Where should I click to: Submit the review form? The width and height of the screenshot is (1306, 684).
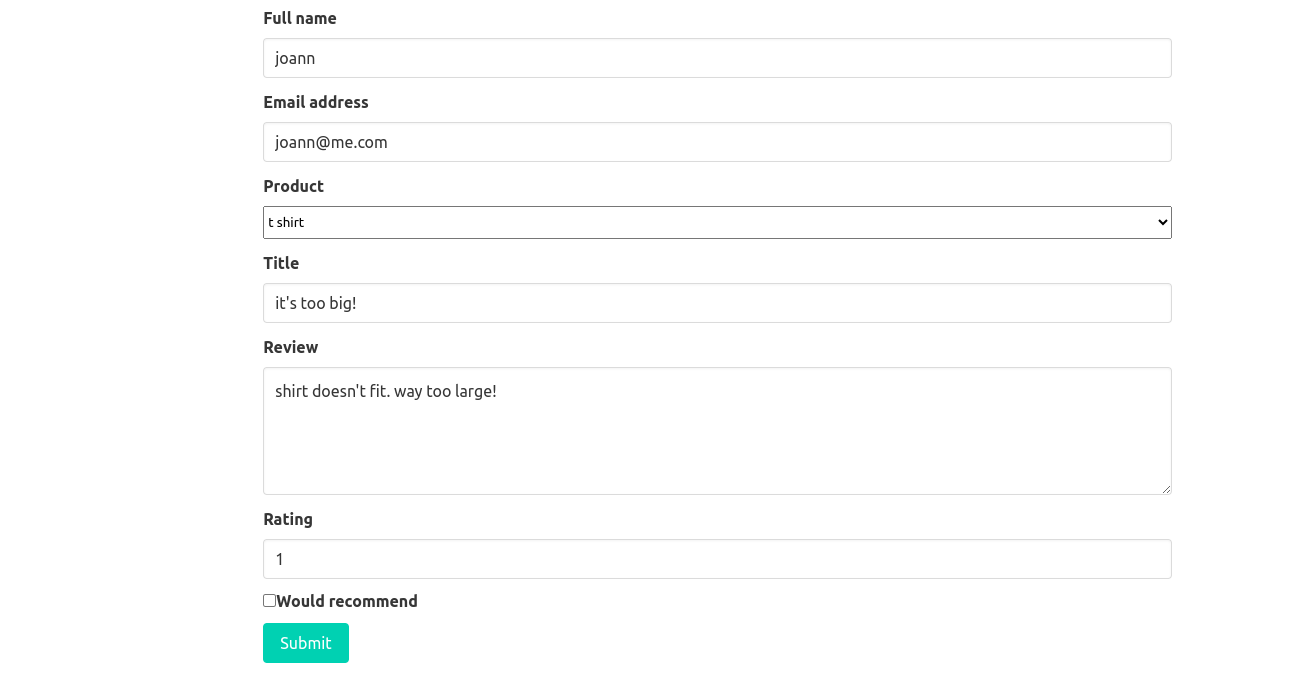tap(305, 643)
